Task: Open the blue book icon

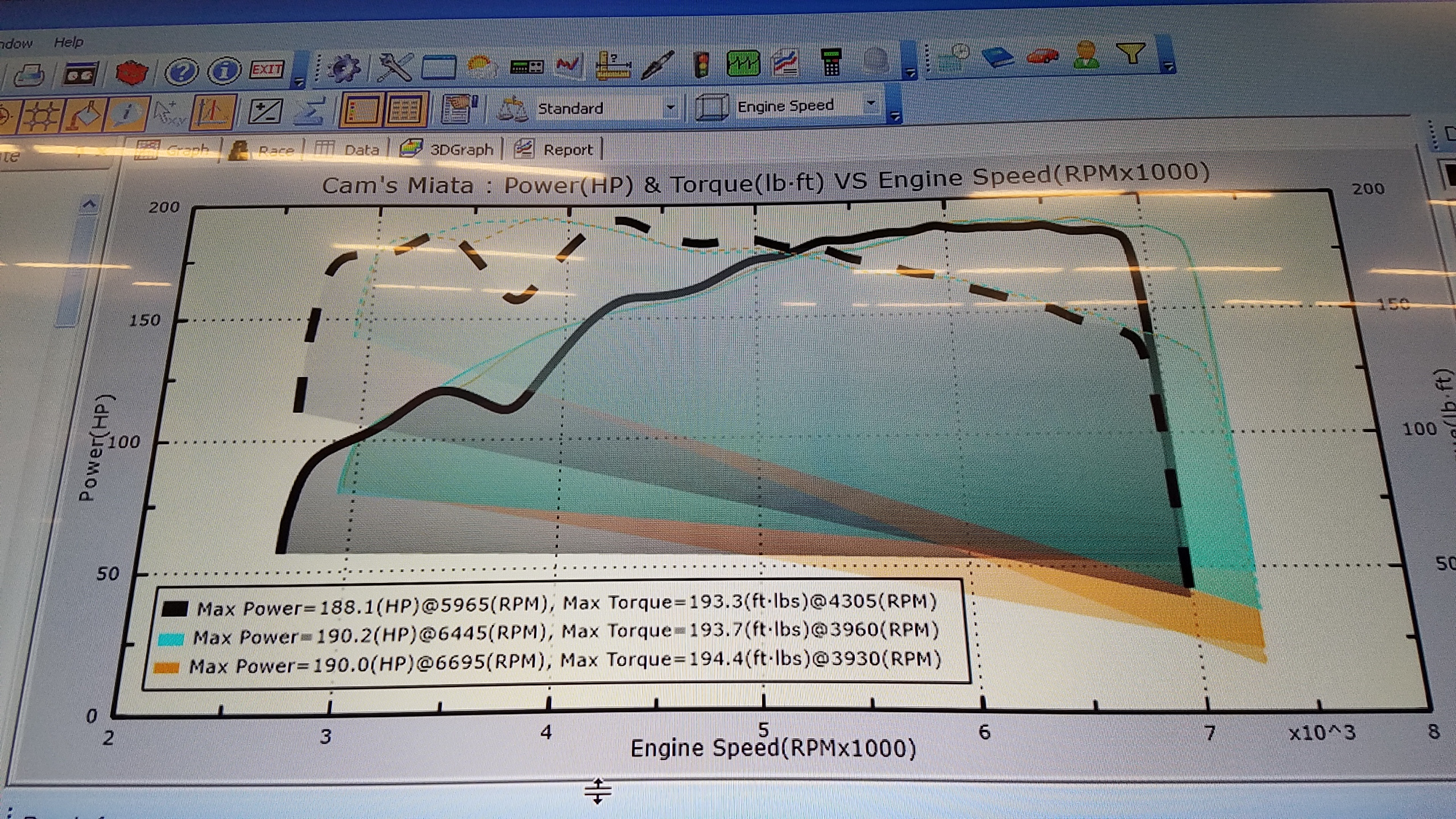Action: [x=998, y=57]
